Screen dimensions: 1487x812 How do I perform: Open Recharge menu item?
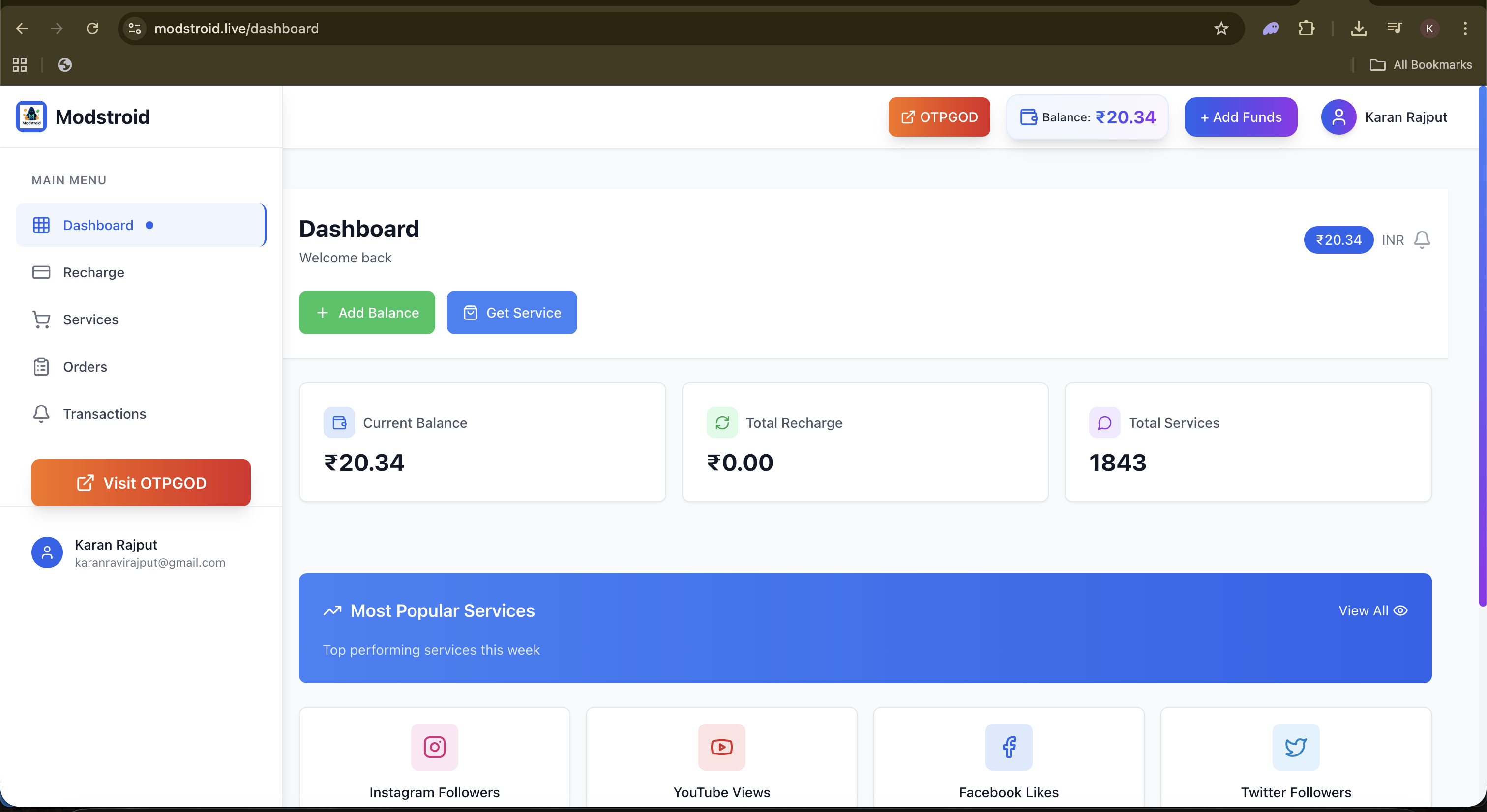141,272
